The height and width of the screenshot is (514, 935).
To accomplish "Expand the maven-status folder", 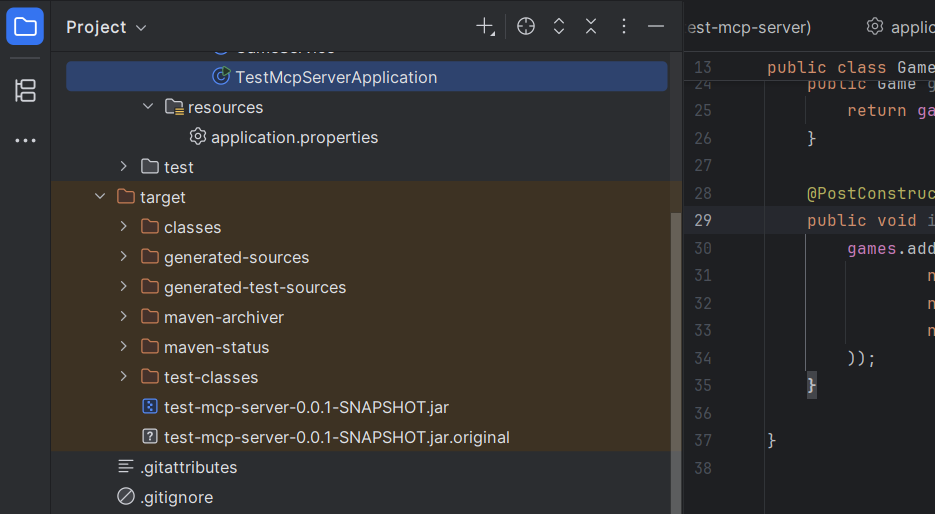I will [x=123, y=346].
